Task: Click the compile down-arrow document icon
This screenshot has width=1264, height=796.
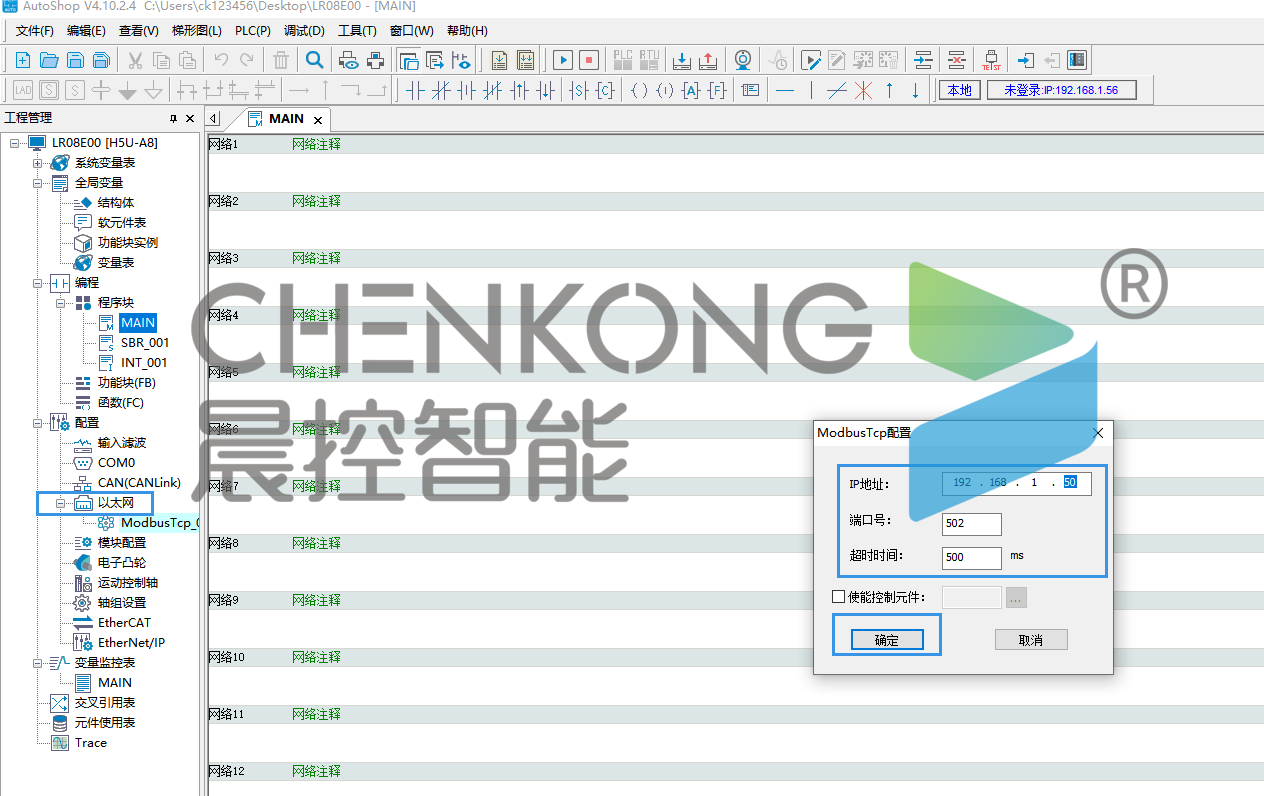Action: tap(499, 60)
